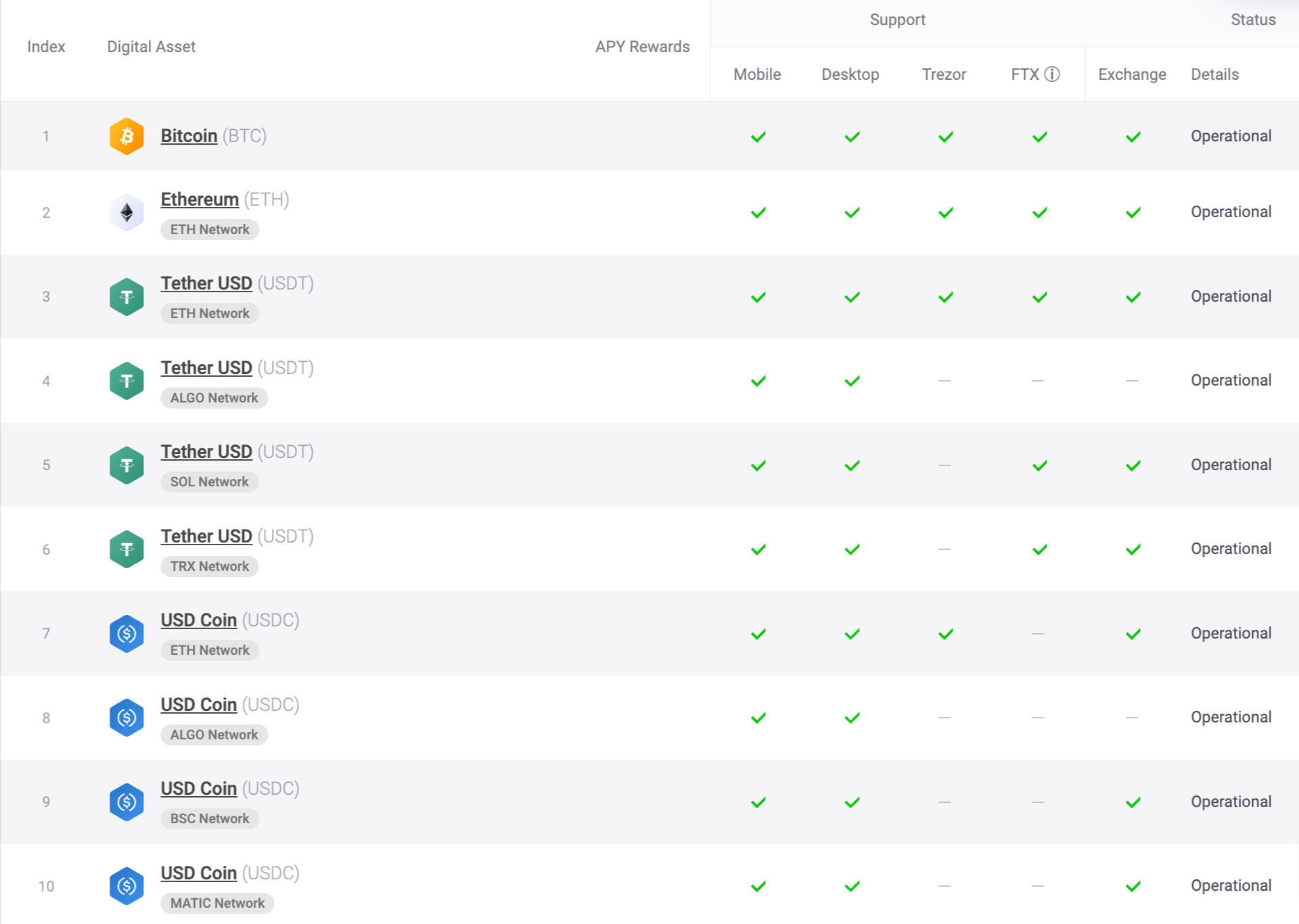
Task: Click the Digital Asset column header
Action: pos(151,47)
